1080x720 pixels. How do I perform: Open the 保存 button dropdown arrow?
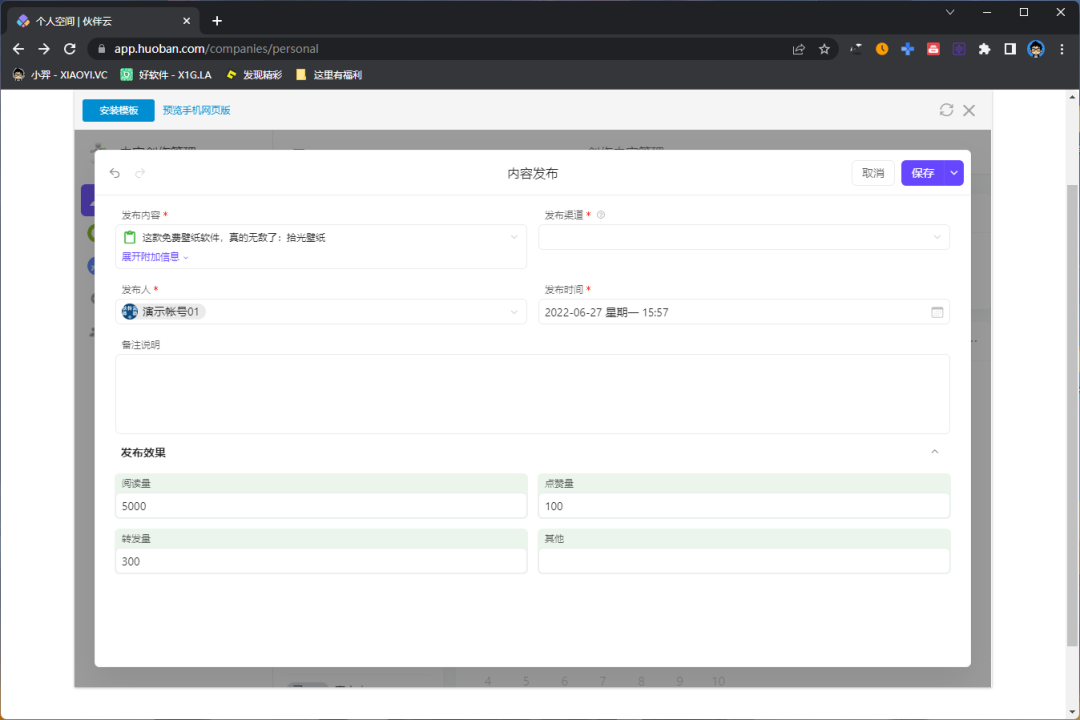(953, 172)
